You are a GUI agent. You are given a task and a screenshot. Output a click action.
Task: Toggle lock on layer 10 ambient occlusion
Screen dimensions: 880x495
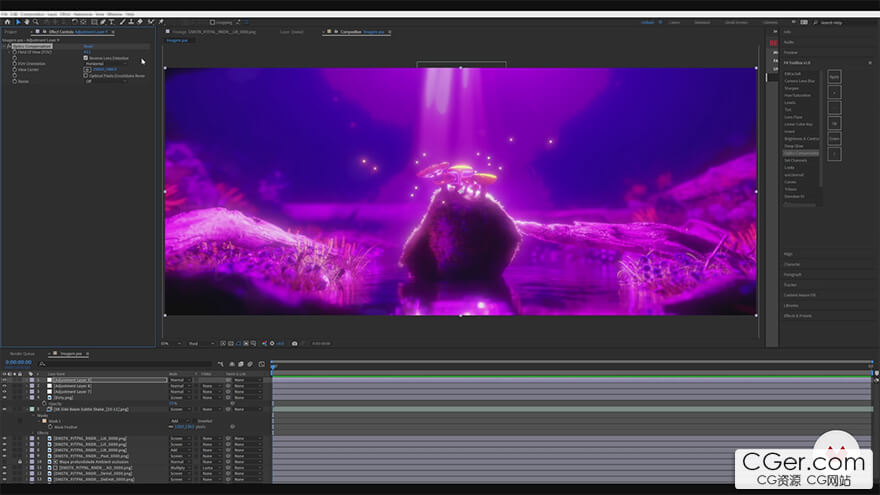[x=20, y=462]
